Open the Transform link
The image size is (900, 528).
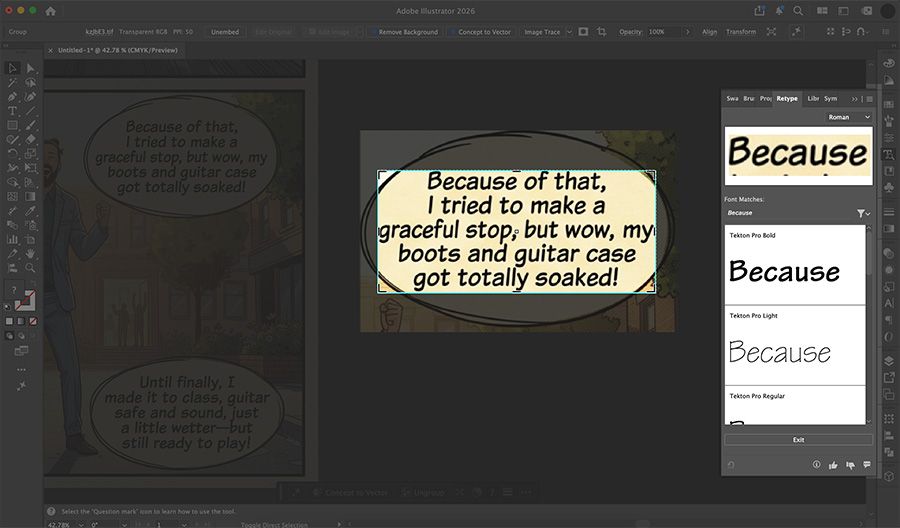[x=741, y=32]
